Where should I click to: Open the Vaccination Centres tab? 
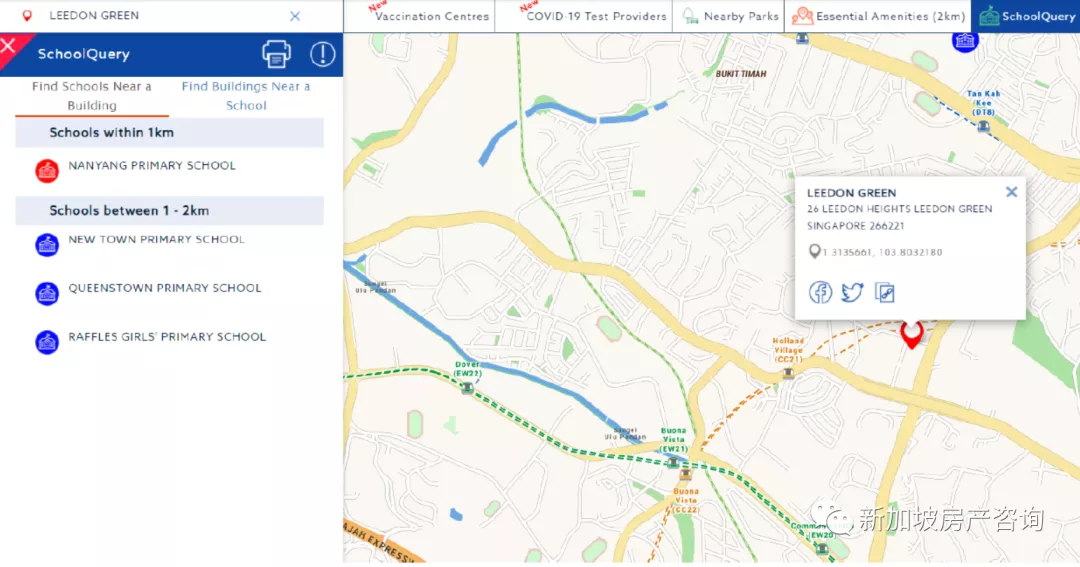431,16
